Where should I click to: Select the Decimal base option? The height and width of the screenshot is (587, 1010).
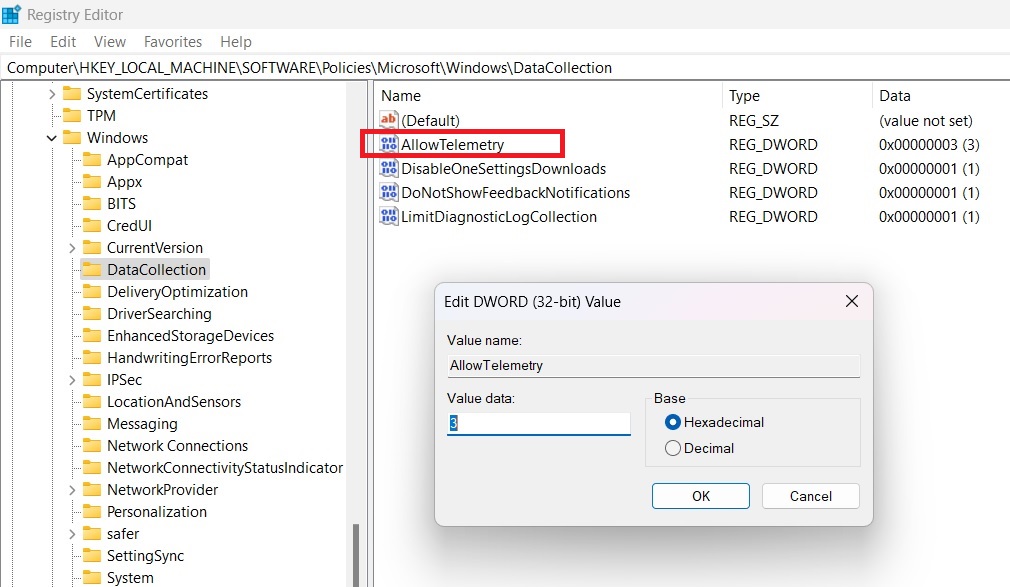coord(675,448)
